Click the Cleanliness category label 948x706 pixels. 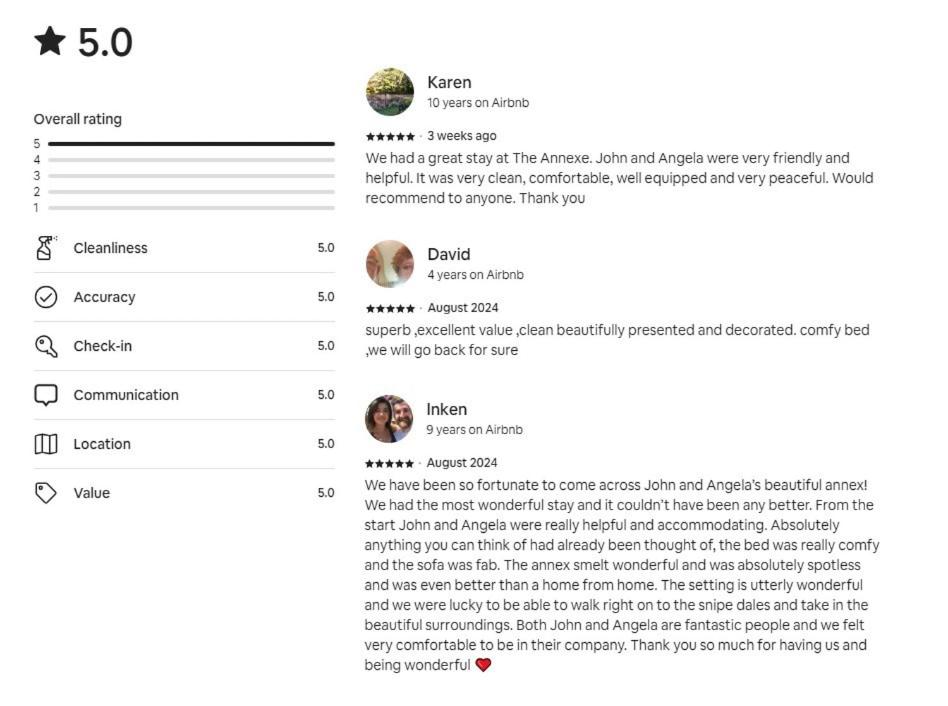110,248
